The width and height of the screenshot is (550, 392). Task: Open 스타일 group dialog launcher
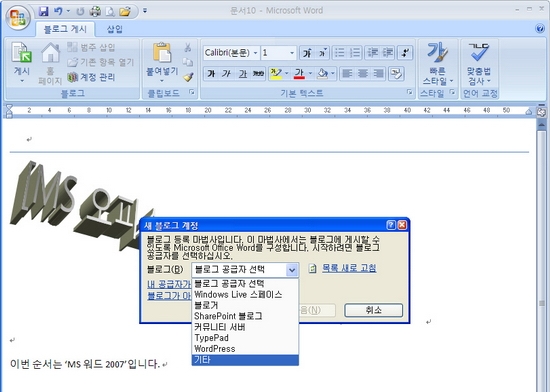point(452,92)
